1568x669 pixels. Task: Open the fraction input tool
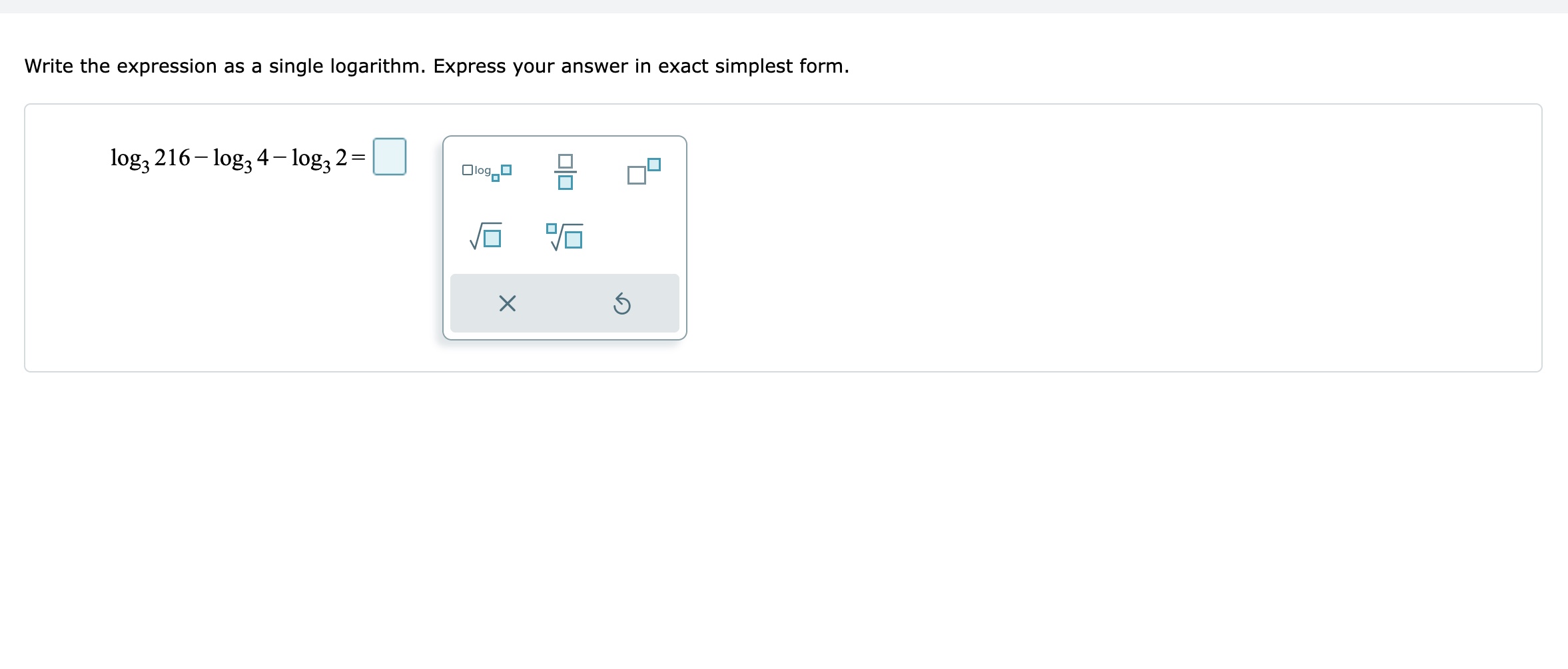point(565,172)
